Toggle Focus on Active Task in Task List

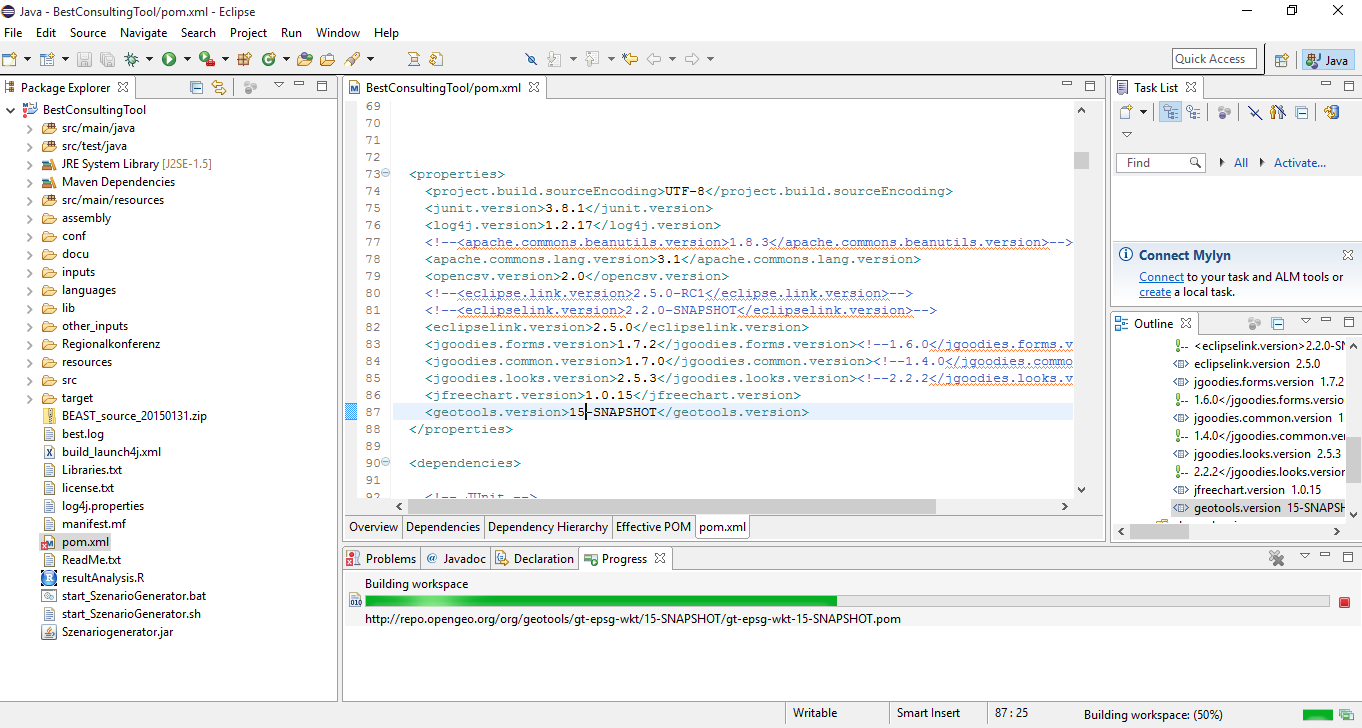(x=1224, y=112)
